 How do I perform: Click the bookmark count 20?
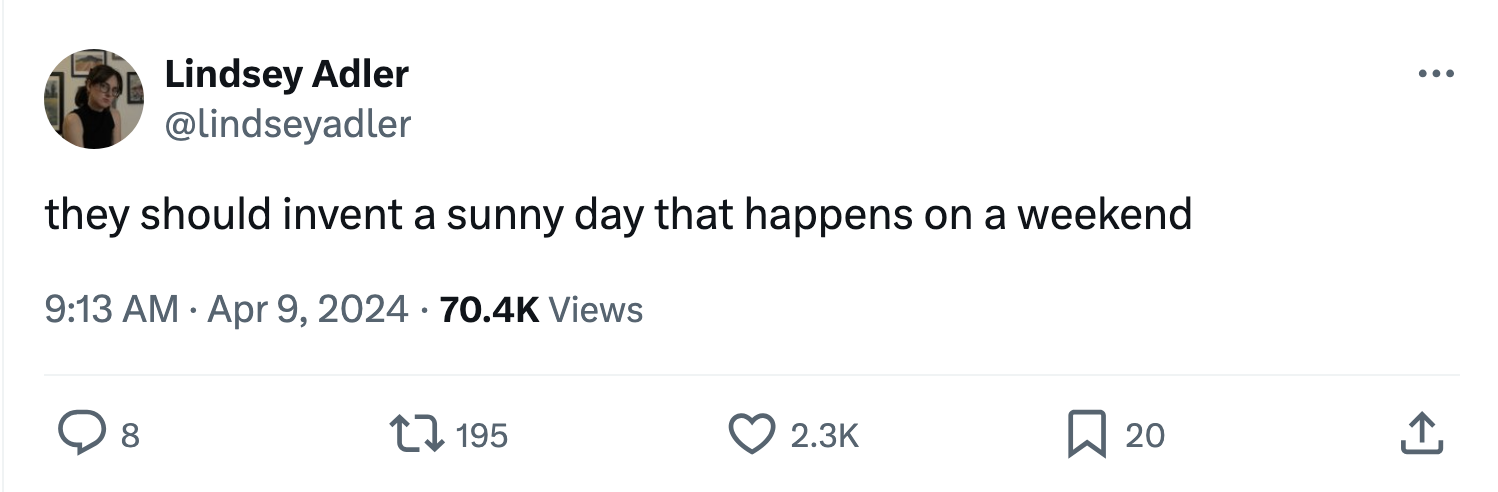[x=1145, y=436]
